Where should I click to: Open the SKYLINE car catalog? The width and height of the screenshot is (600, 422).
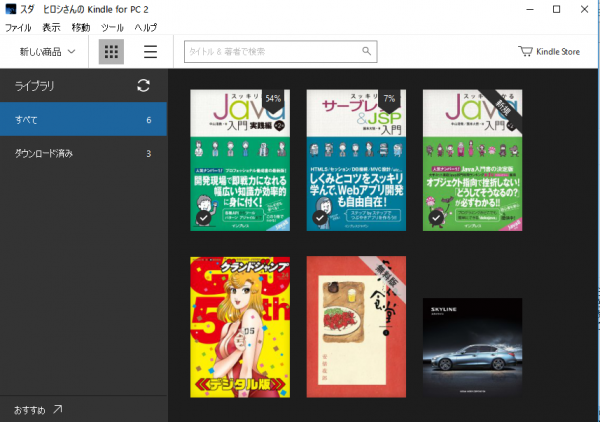(473, 348)
